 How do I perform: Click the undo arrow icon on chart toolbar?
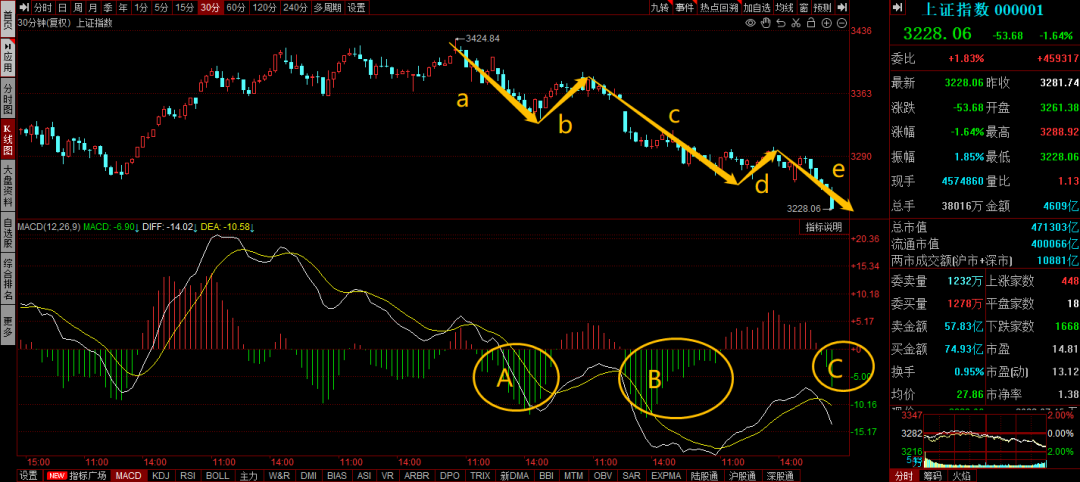[x=780, y=23]
